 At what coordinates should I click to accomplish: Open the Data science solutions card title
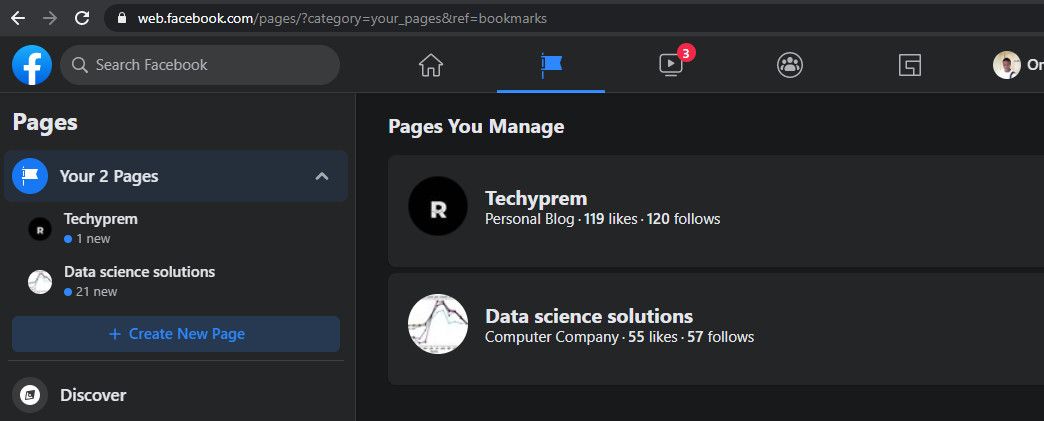(x=589, y=316)
